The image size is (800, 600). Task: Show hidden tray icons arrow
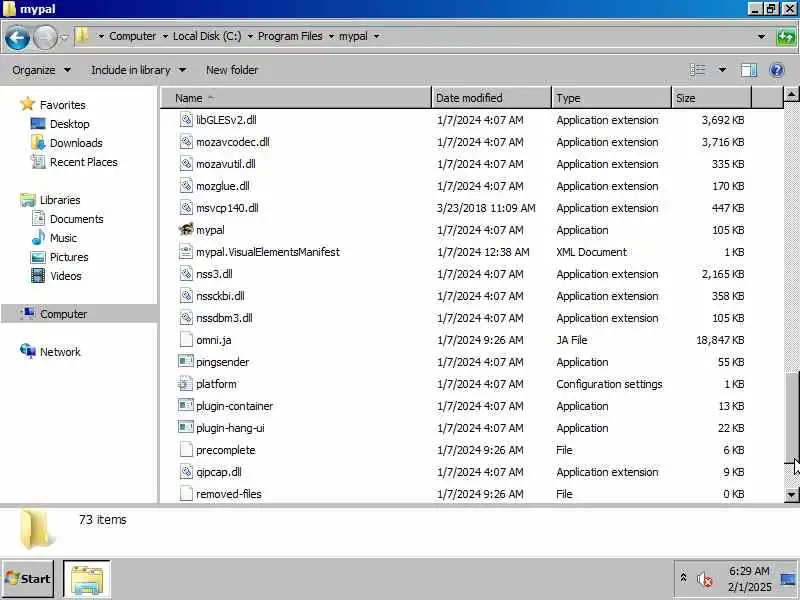pyautogui.click(x=683, y=577)
